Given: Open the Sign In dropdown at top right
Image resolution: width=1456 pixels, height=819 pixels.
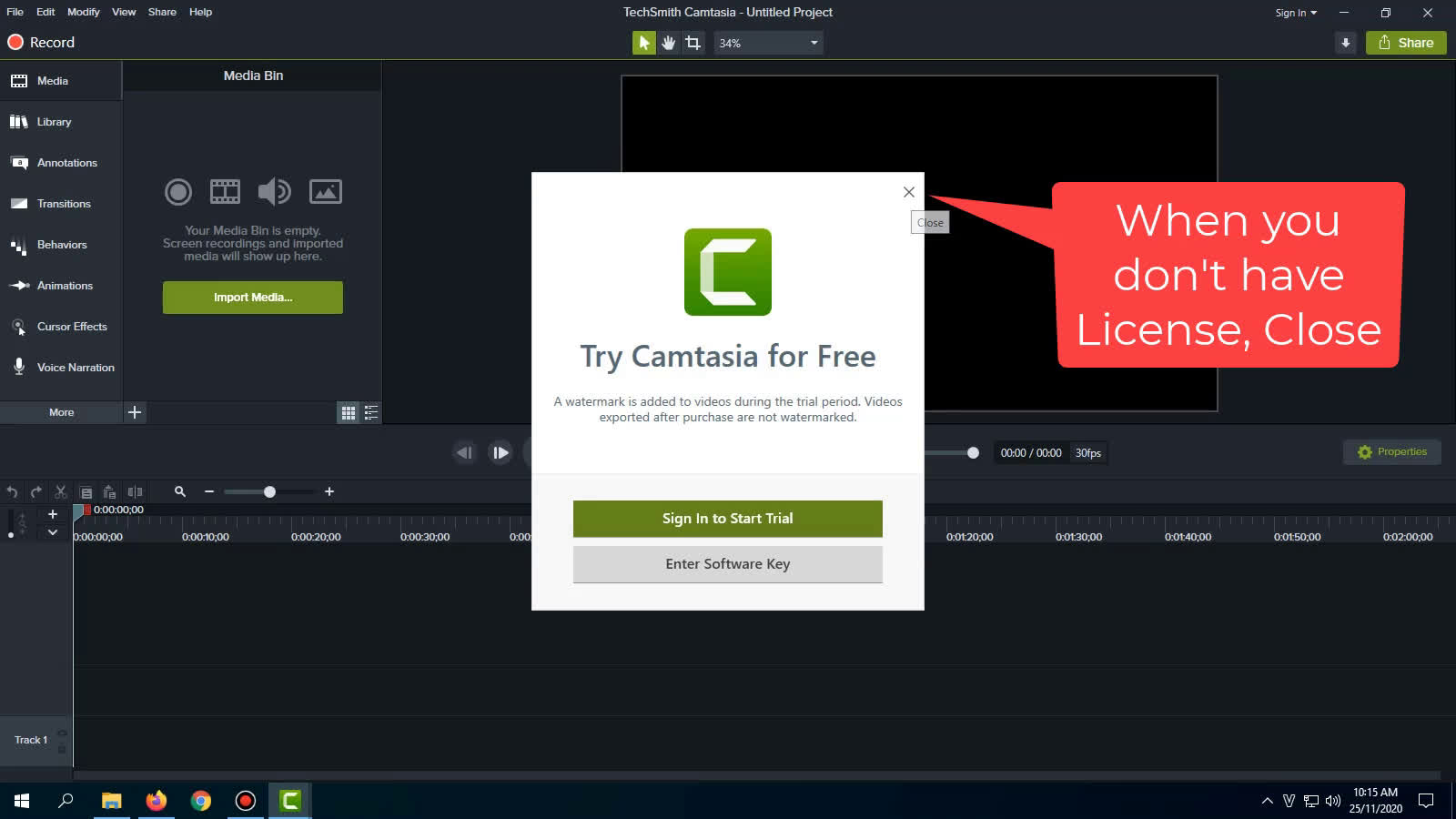Looking at the screenshot, I should point(1295,12).
